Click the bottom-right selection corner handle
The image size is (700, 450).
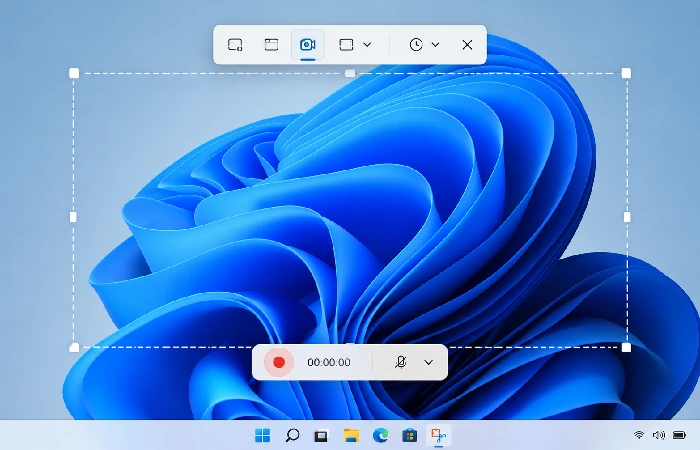[626, 347]
